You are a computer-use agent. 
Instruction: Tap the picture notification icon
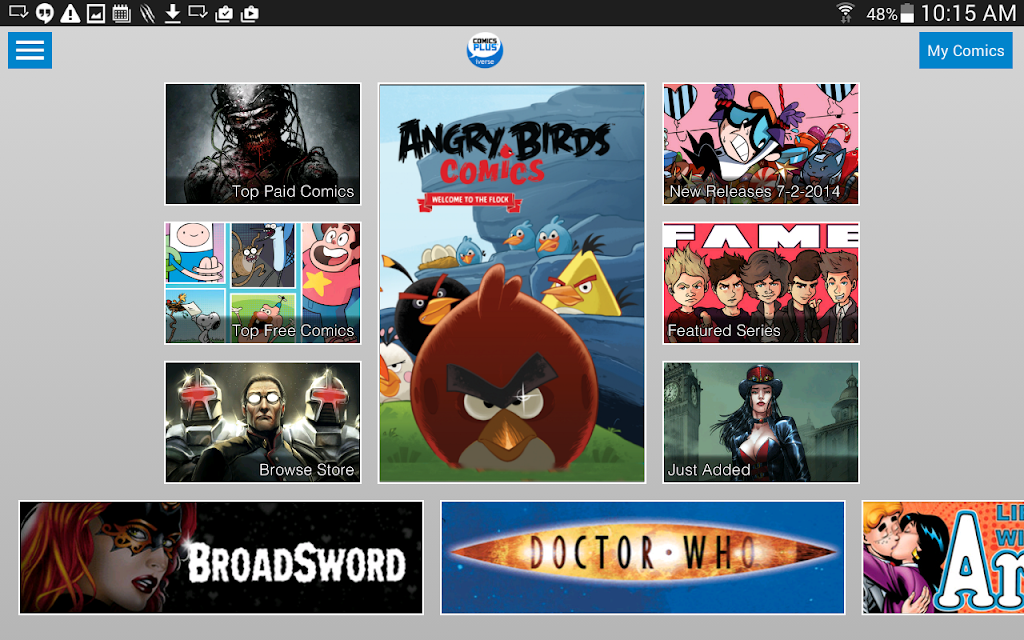tap(96, 13)
